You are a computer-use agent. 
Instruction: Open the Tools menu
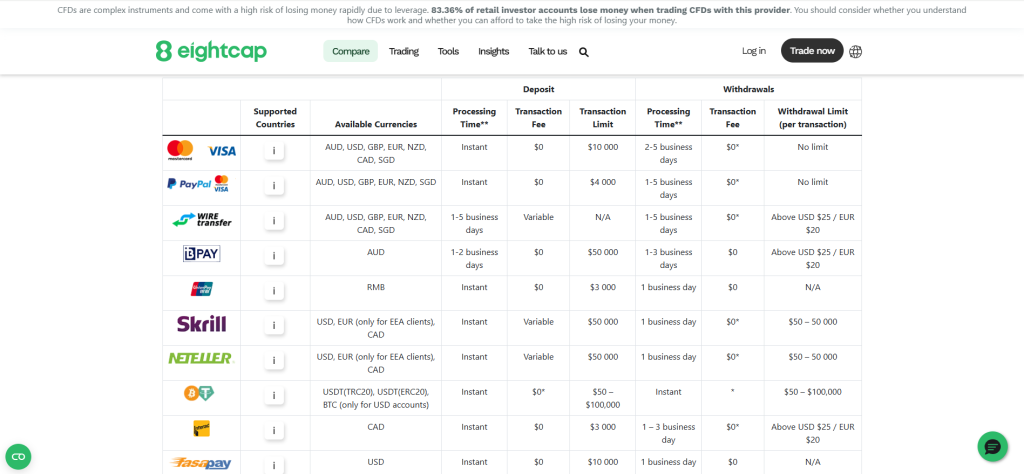tap(448, 51)
